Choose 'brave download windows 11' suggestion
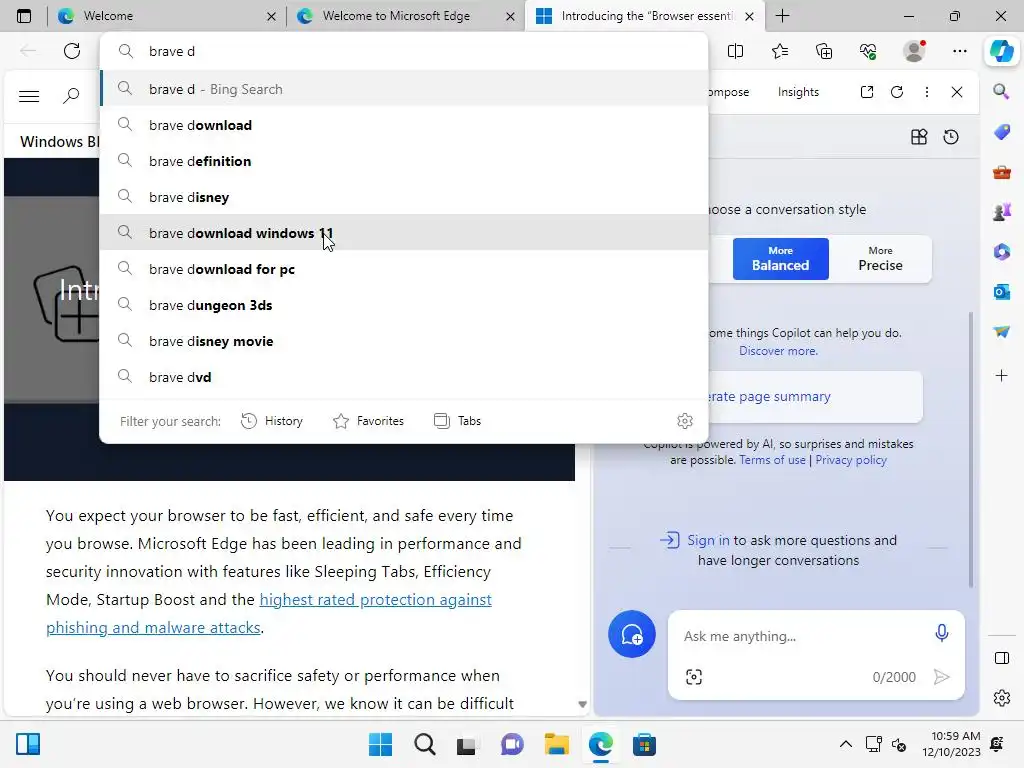1024x768 pixels. point(404,232)
